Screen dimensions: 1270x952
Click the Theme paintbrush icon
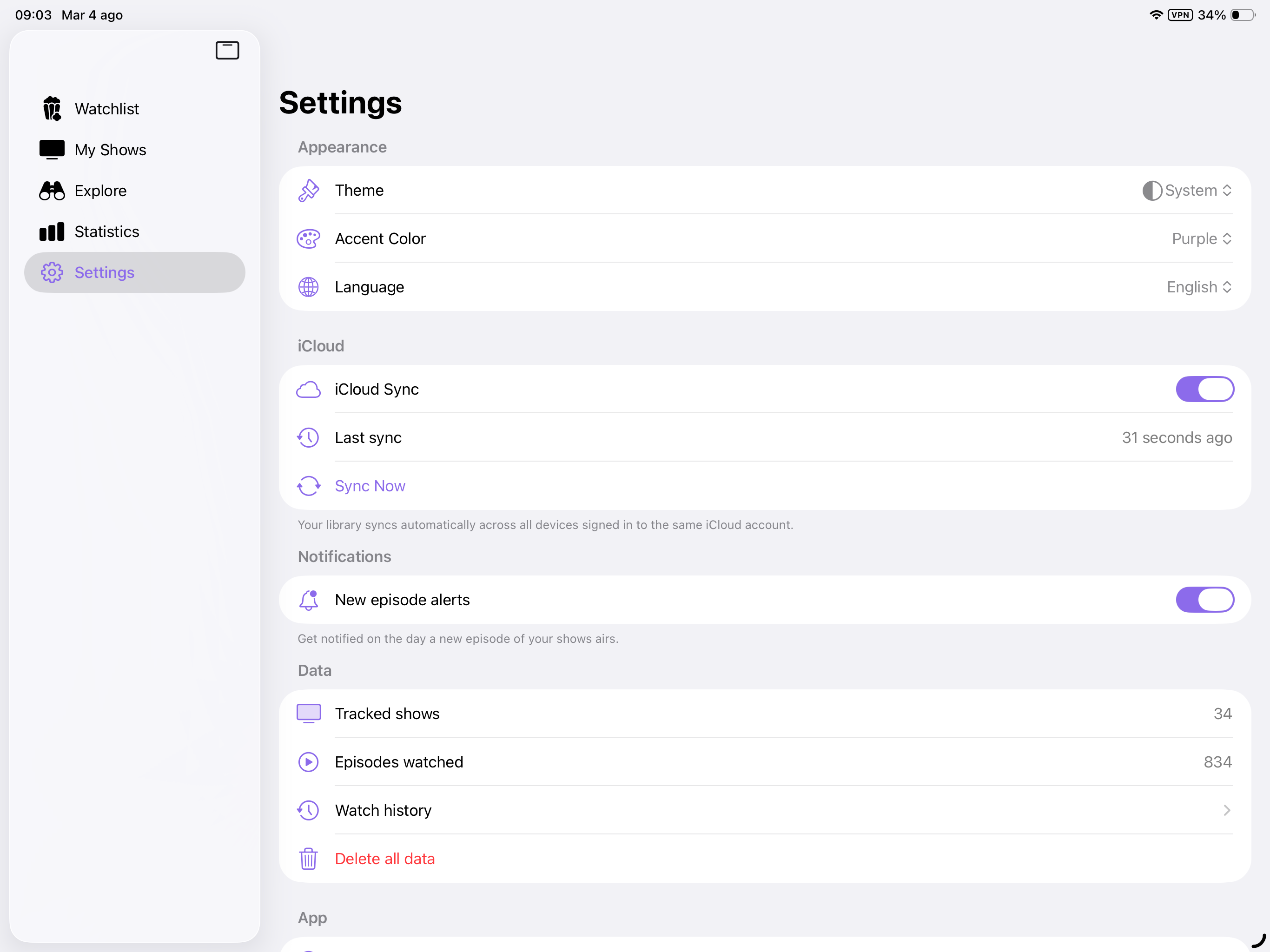(x=308, y=190)
